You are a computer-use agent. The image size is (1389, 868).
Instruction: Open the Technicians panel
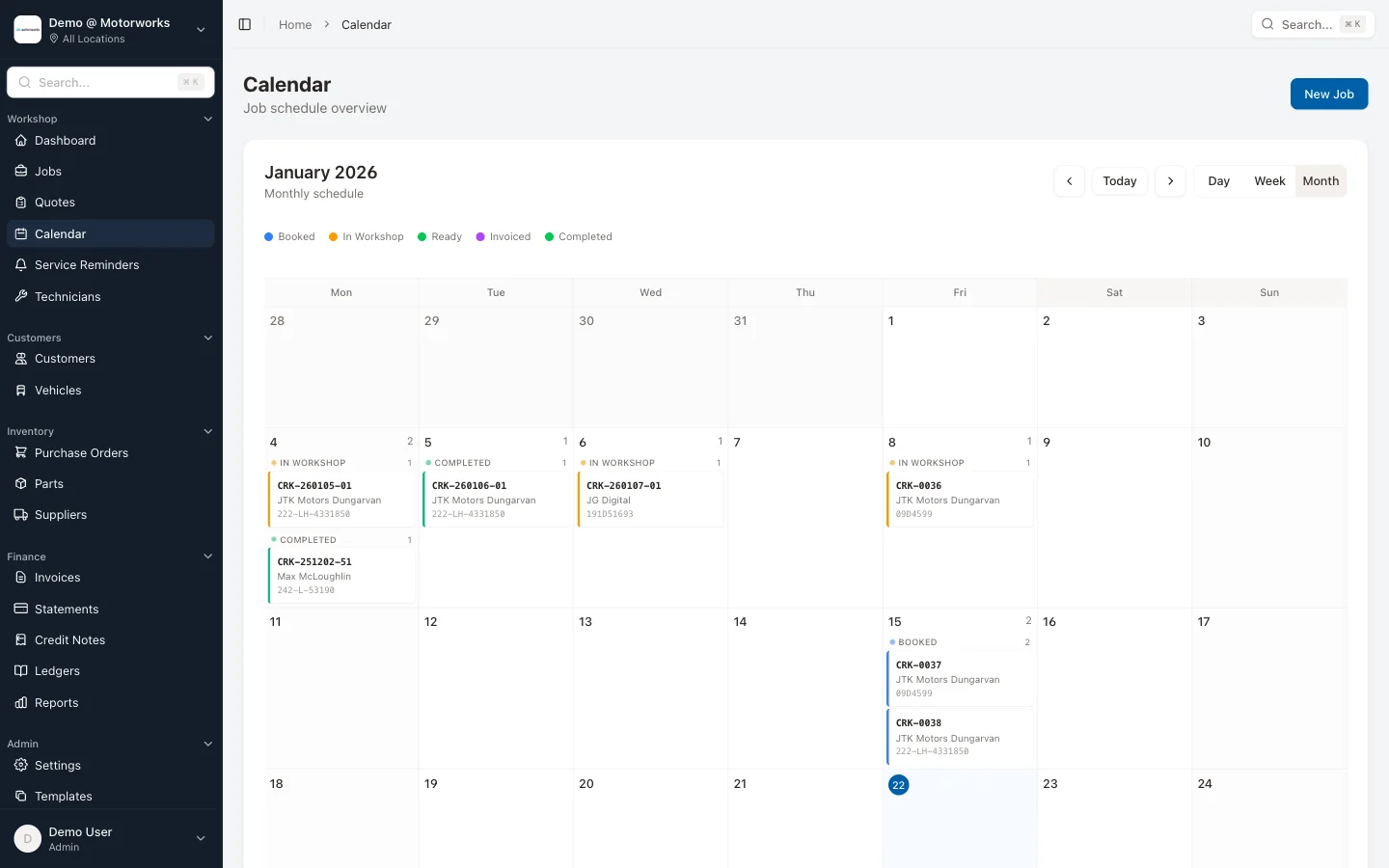68,296
